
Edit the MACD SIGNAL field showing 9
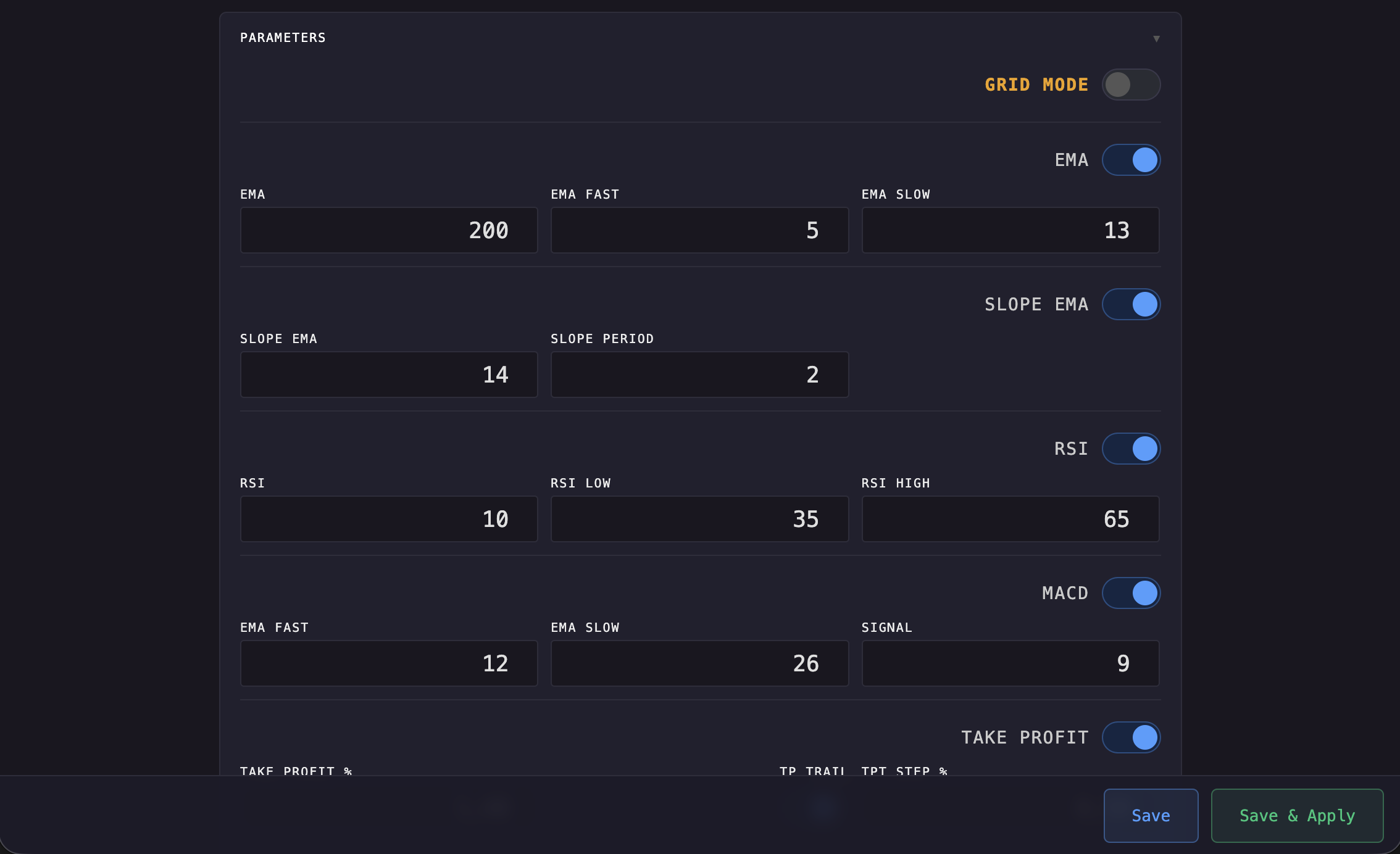[1010, 663]
